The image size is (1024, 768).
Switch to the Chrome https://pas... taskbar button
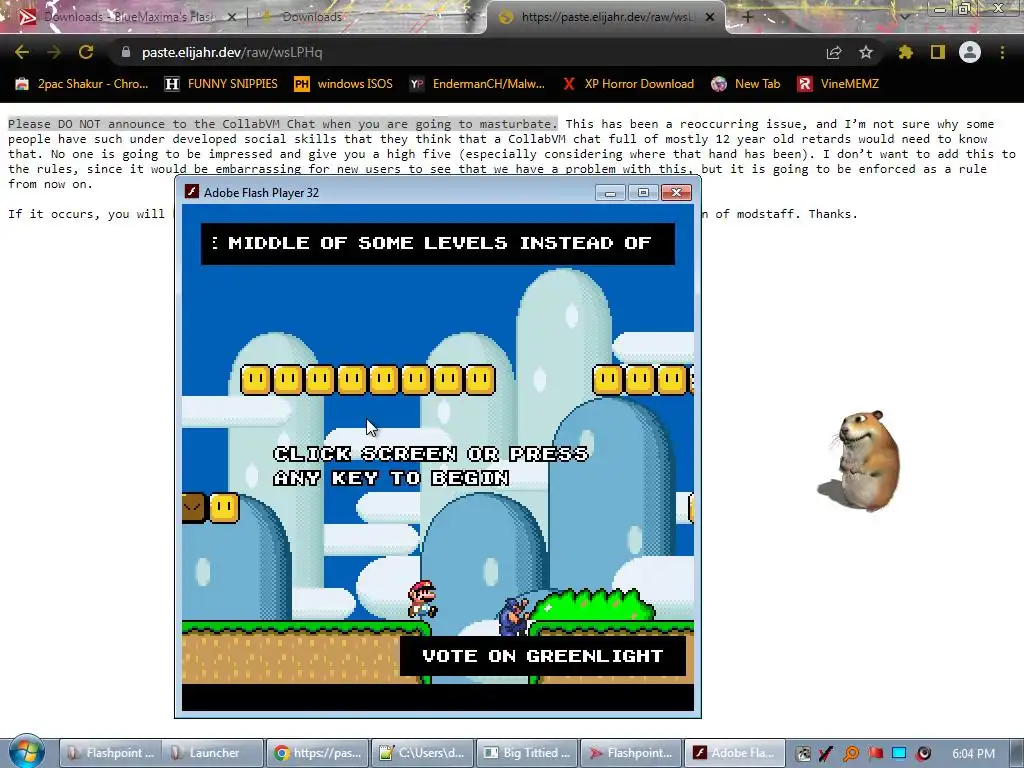pos(318,753)
